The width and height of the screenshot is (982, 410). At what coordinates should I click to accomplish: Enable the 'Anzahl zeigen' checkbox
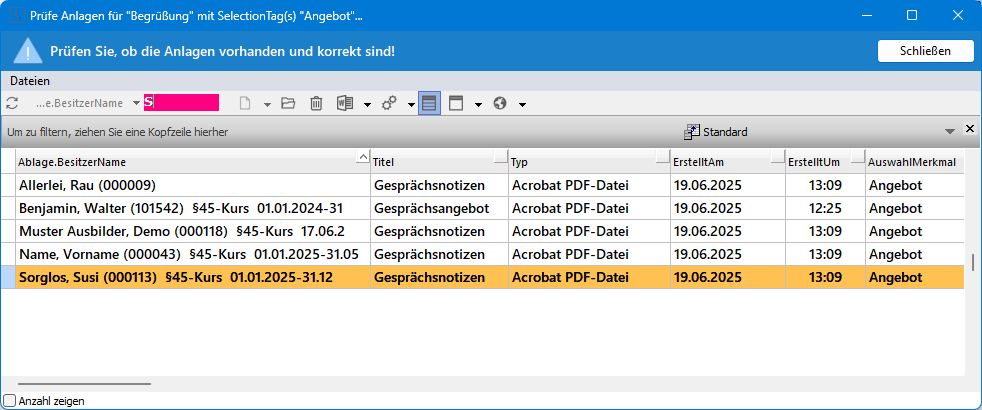click(x=10, y=400)
